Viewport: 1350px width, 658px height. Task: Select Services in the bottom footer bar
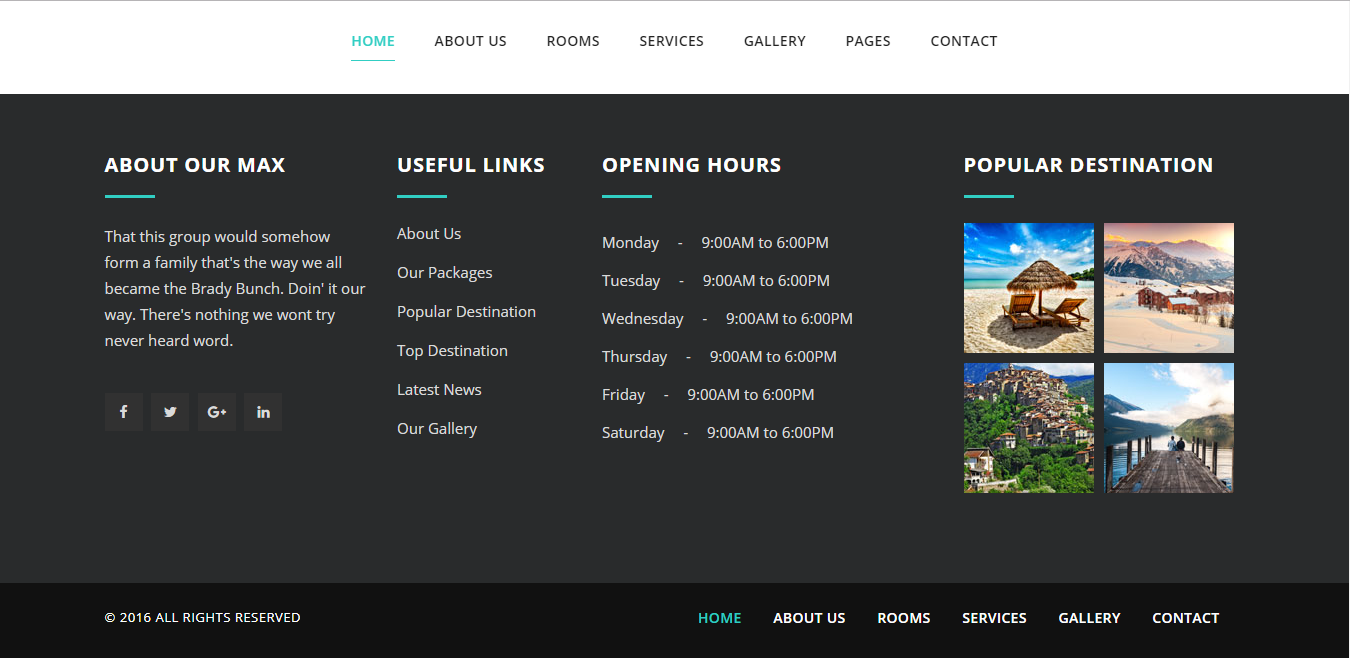pyautogui.click(x=994, y=618)
